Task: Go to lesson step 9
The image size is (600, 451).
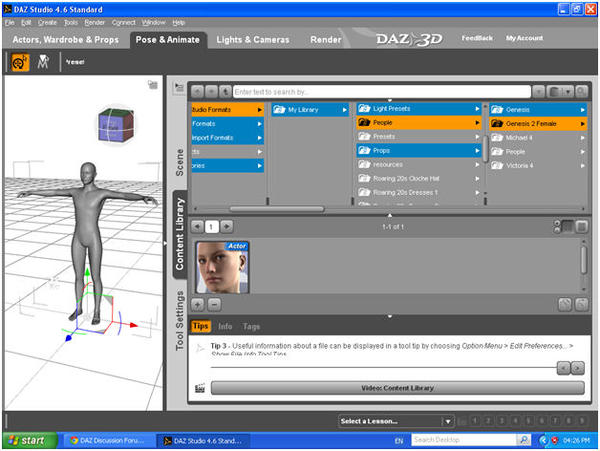Action: tap(582, 421)
